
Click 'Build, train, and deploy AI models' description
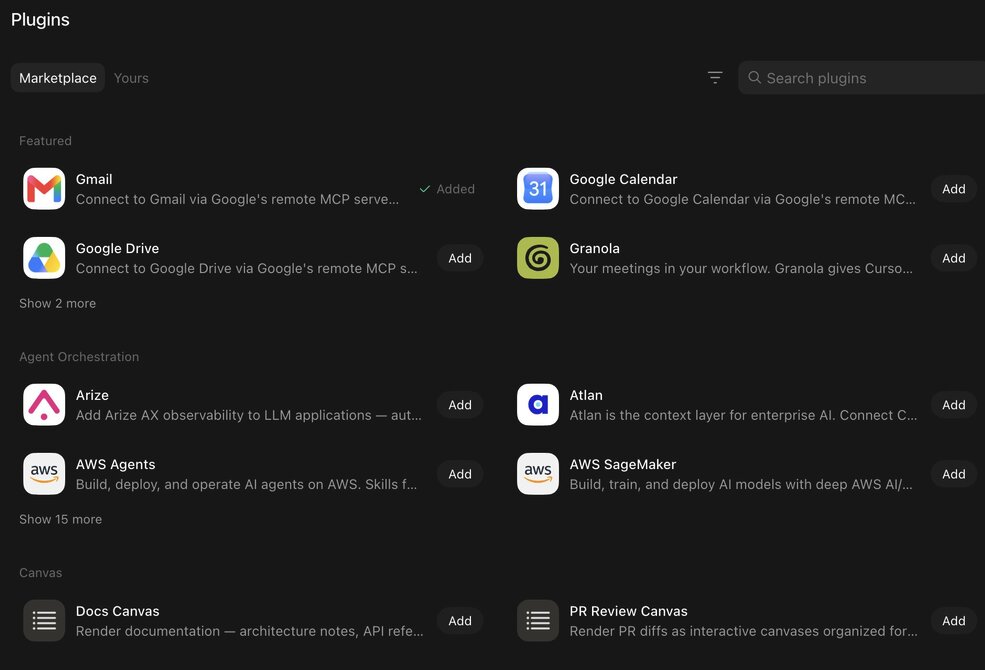[741, 484]
